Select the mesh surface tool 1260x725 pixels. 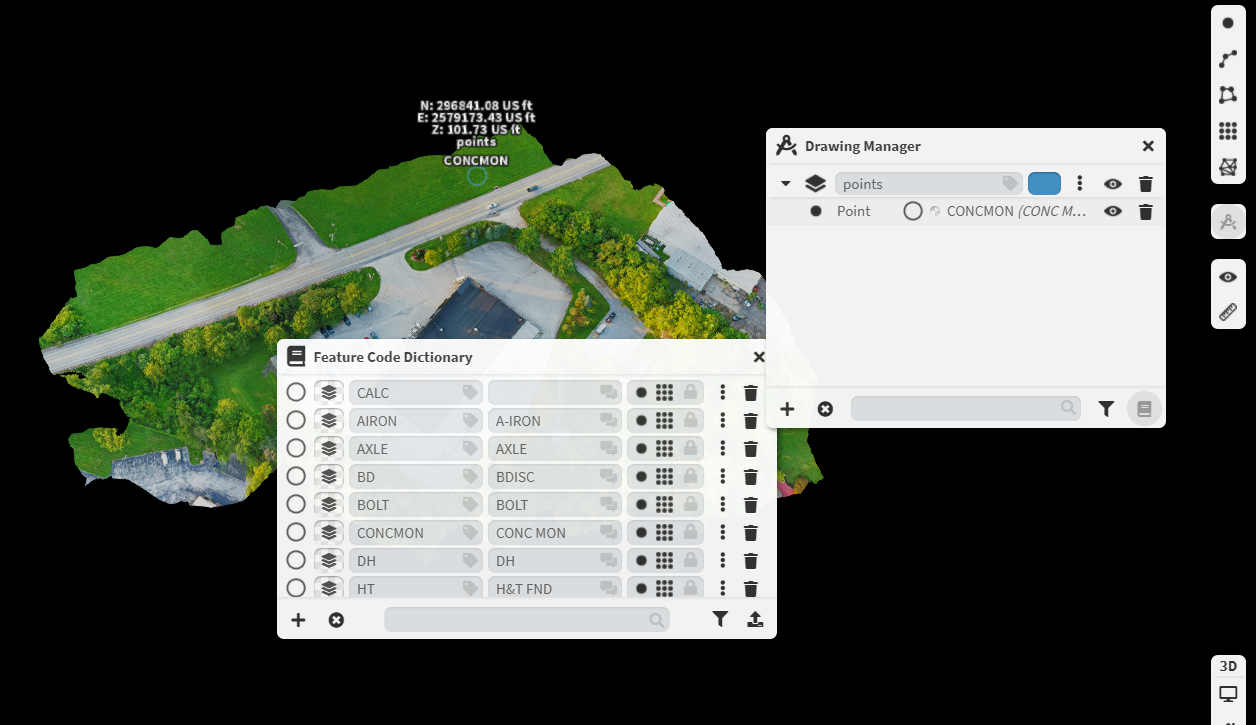(1228, 166)
